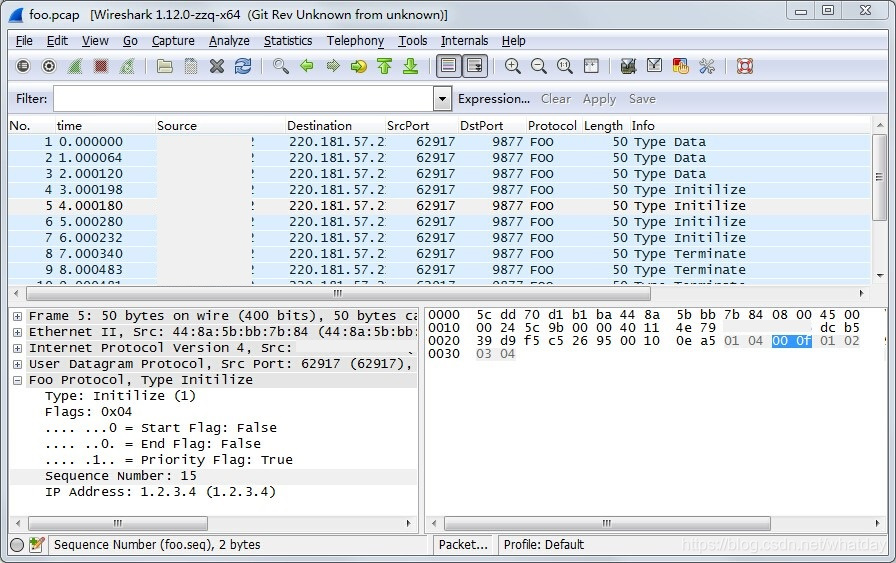Edit capture file comments icon
Viewport: 896px width, 563px height.
(37, 545)
